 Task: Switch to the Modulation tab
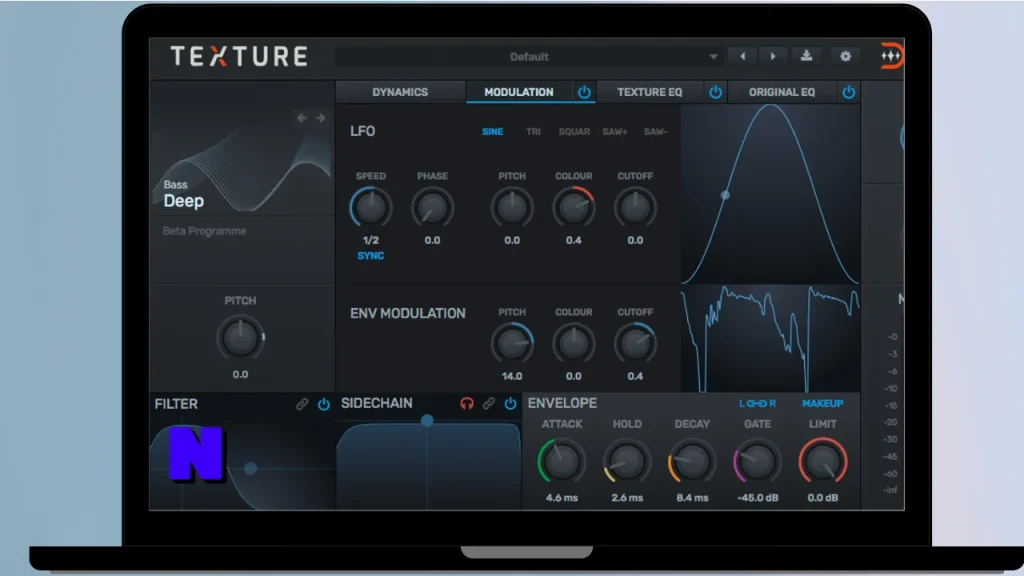(519, 92)
